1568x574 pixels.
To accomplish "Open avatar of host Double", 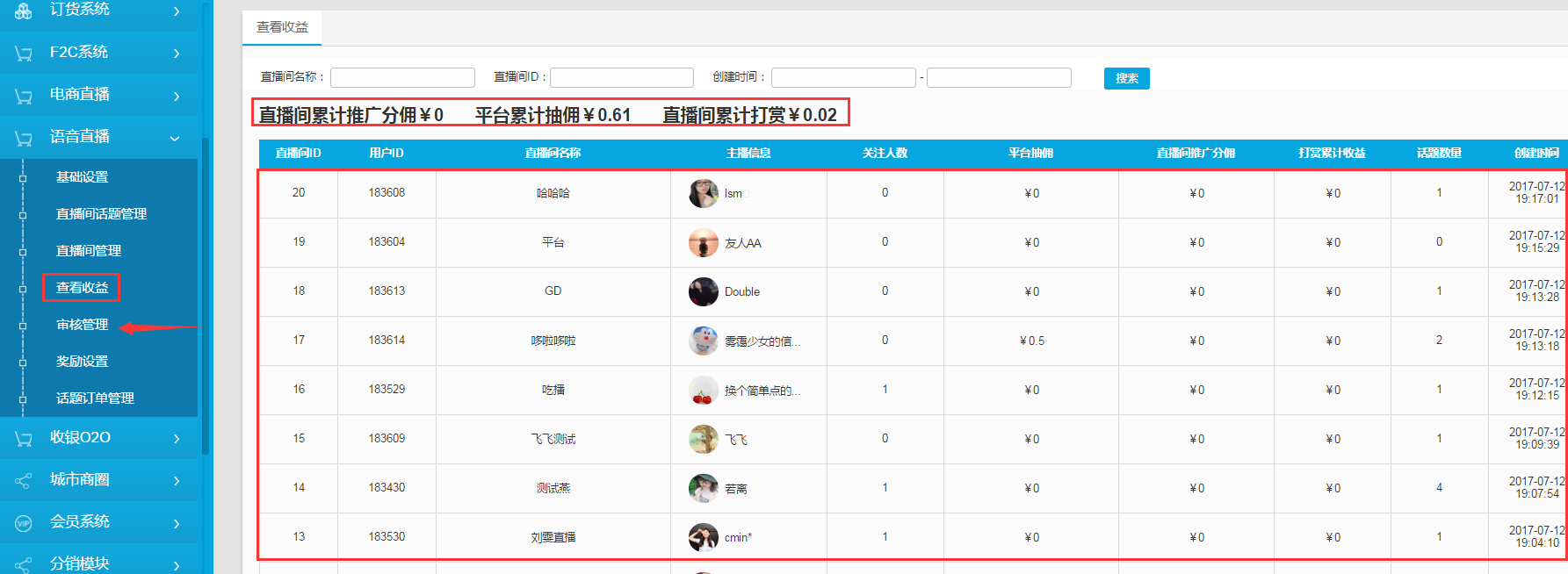I will pos(704,291).
